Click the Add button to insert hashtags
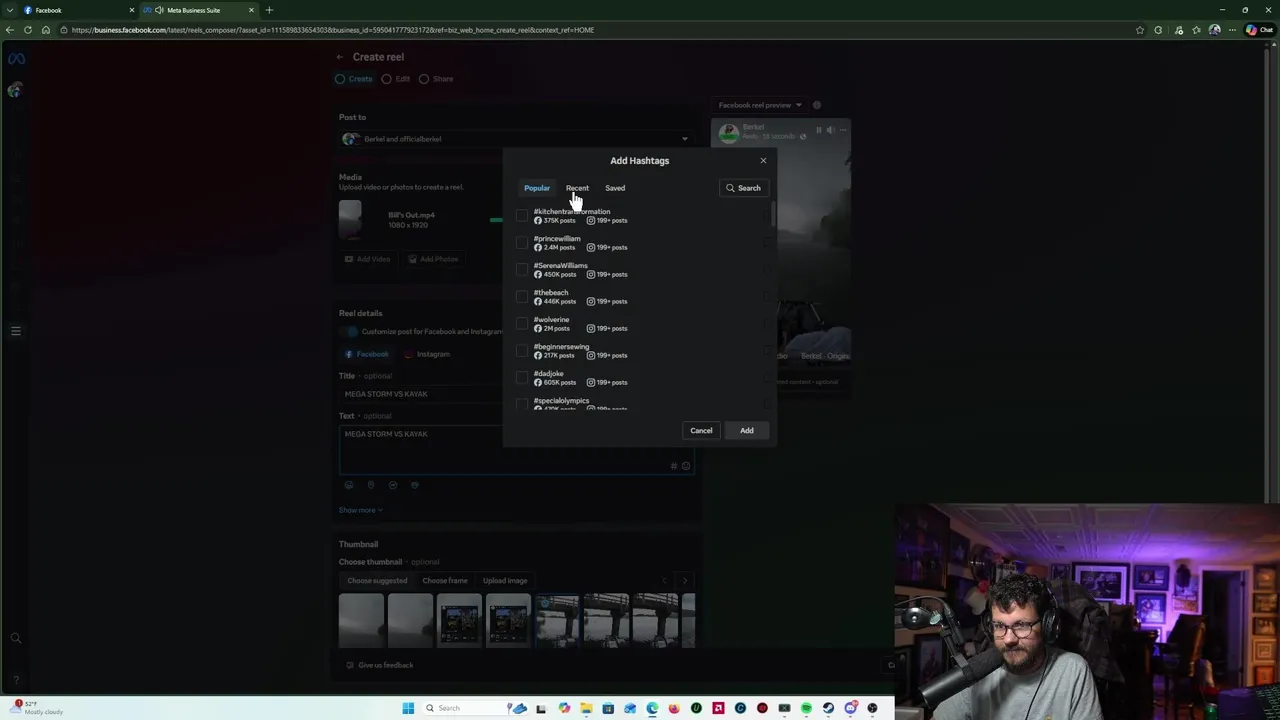 coord(747,430)
